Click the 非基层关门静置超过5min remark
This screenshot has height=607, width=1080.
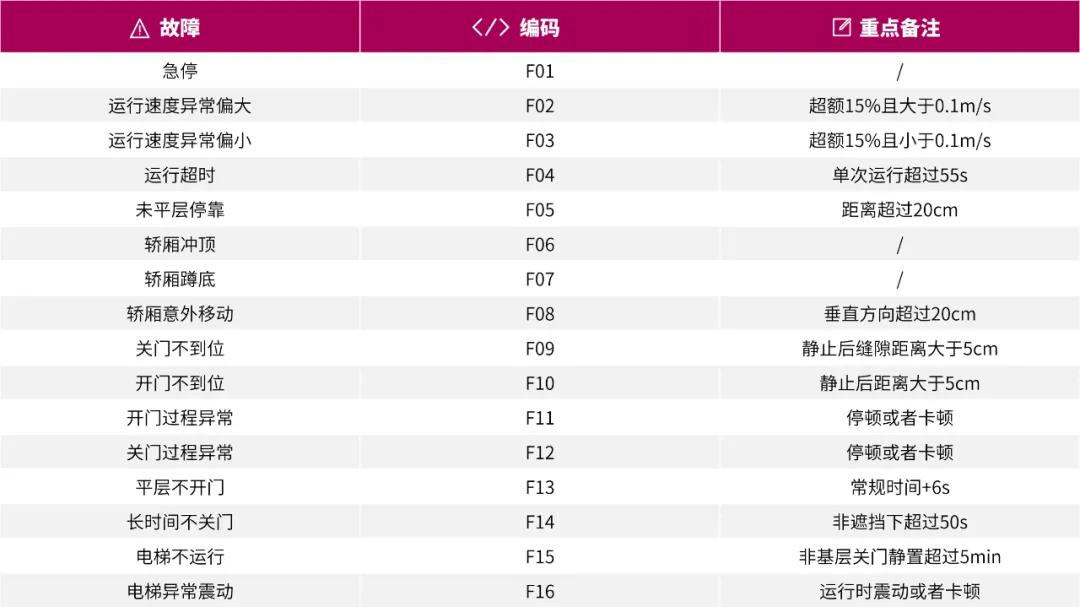(x=900, y=557)
